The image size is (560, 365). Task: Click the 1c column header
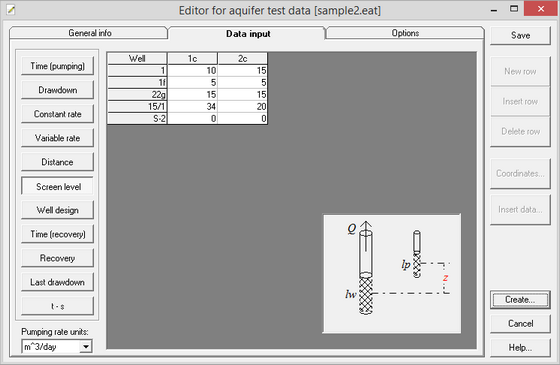[x=192, y=58]
